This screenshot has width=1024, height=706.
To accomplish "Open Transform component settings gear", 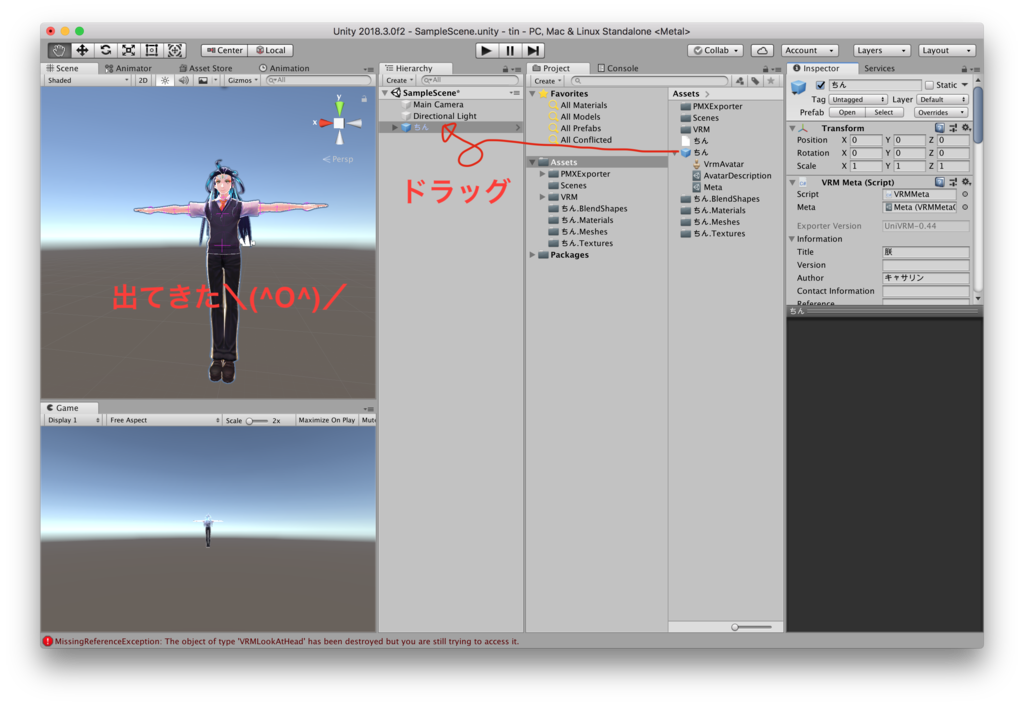I will coord(966,128).
